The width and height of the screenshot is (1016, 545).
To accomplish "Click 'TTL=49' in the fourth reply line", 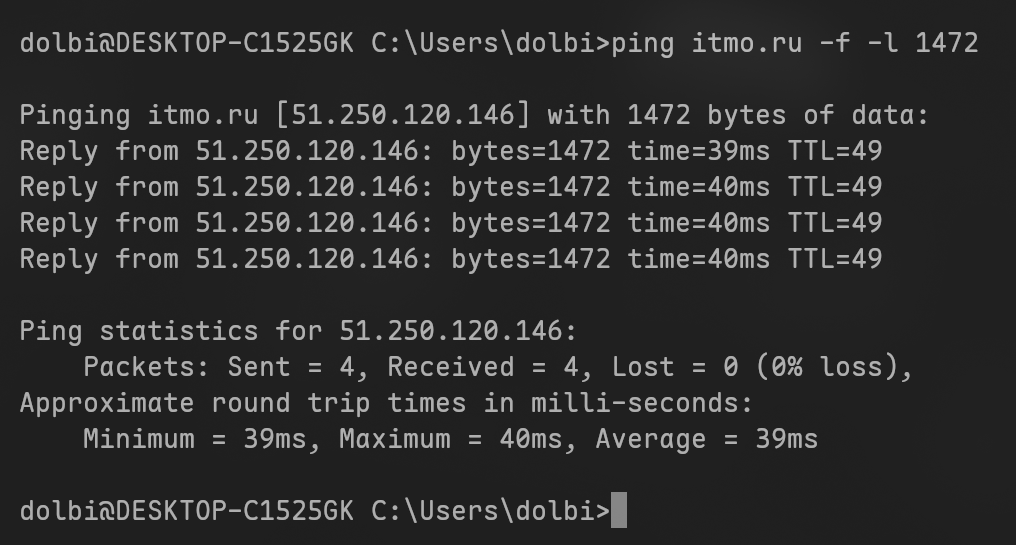I will [835, 259].
